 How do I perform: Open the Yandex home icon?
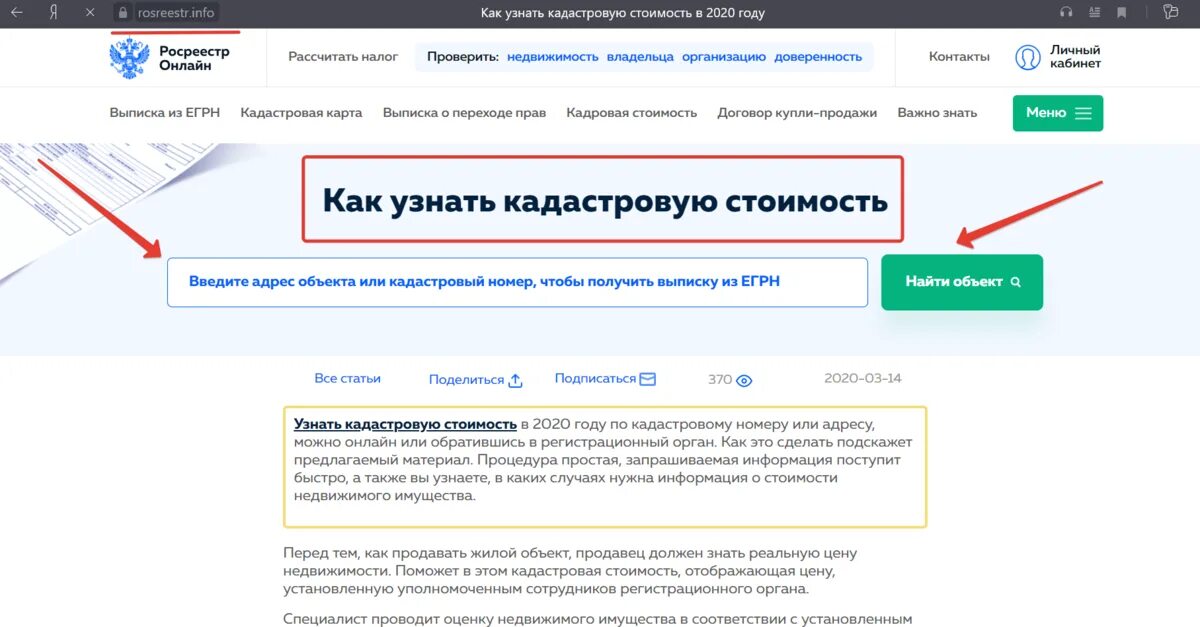point(53,13)
